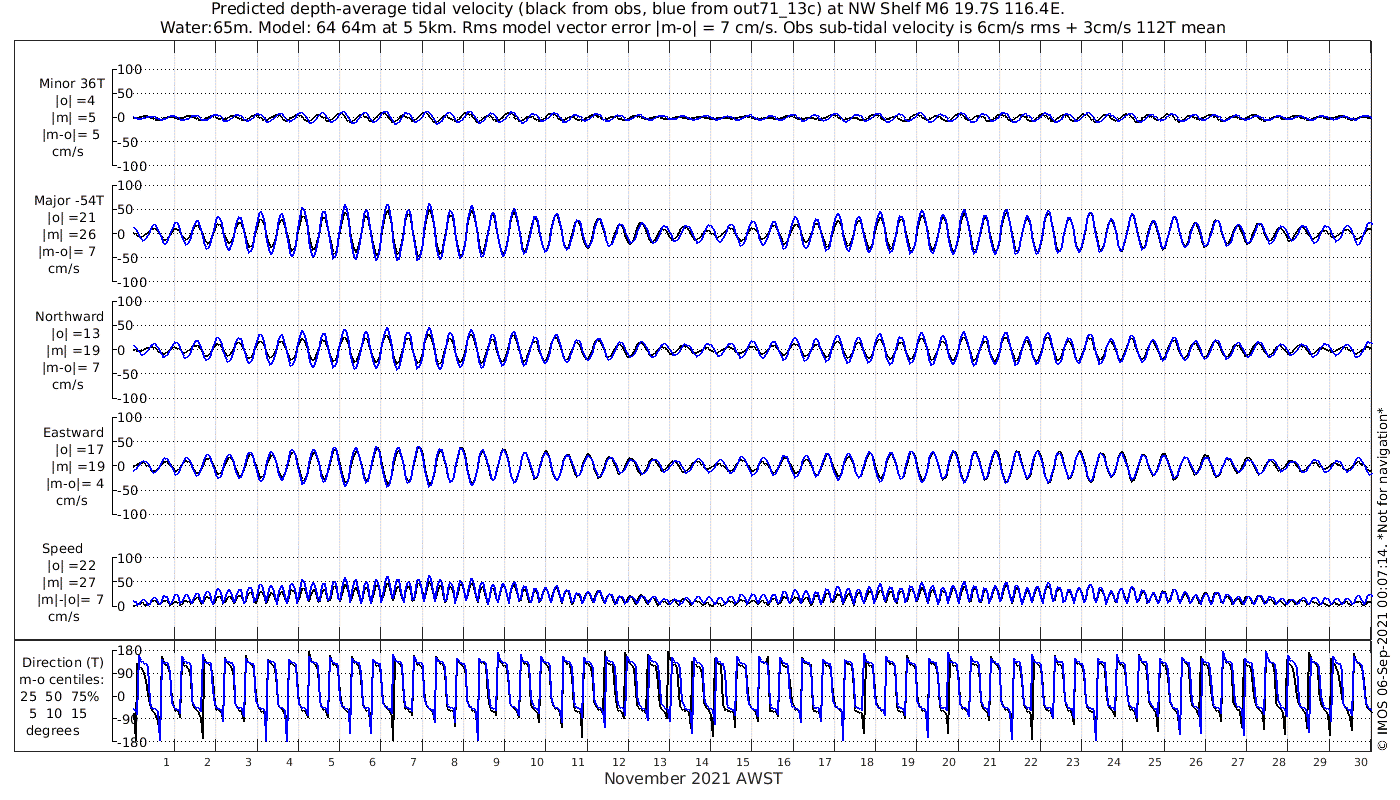Screen dimensions: 1400x800
Task: Click the 'Minor 36T' panel label
Action: point(71,84)
